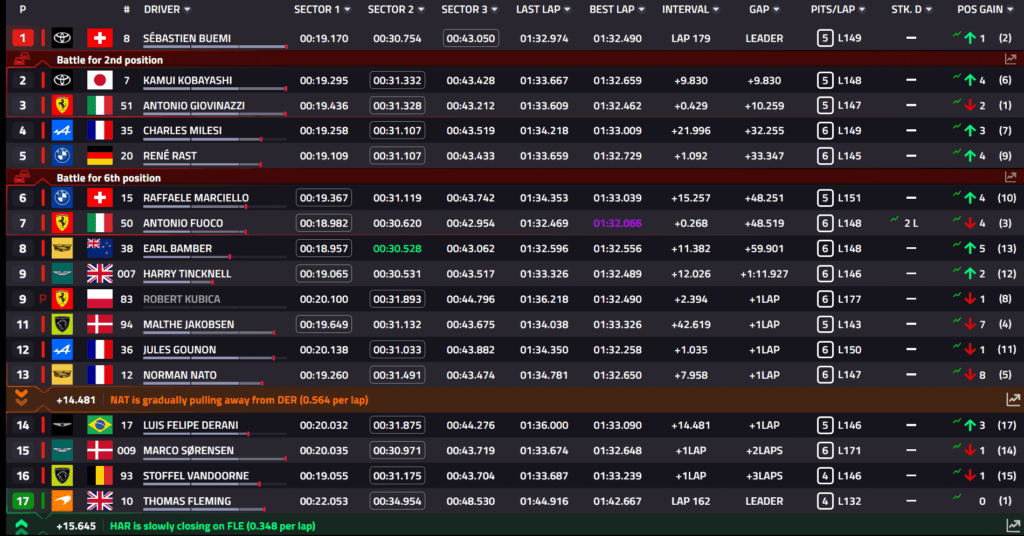Click the Brazil flag beside Luis Felipe Derani
Image resolution: width=1024 pixels, height=536 pixels.
[100, 426]
